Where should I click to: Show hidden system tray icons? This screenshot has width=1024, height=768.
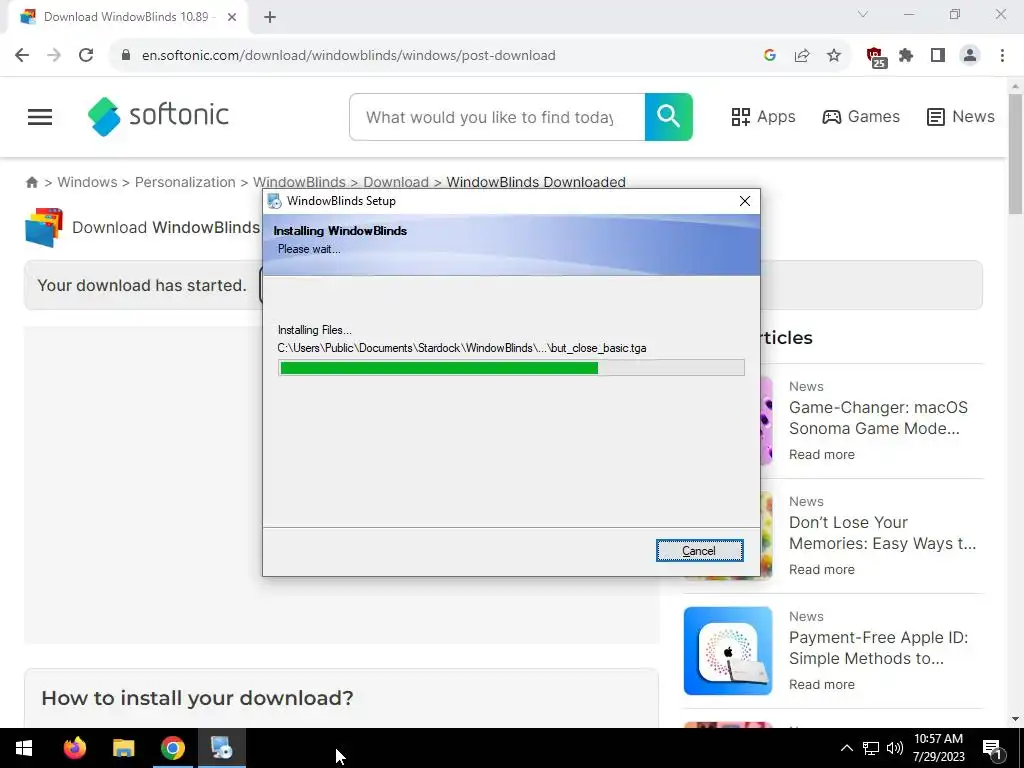[846, 748]
